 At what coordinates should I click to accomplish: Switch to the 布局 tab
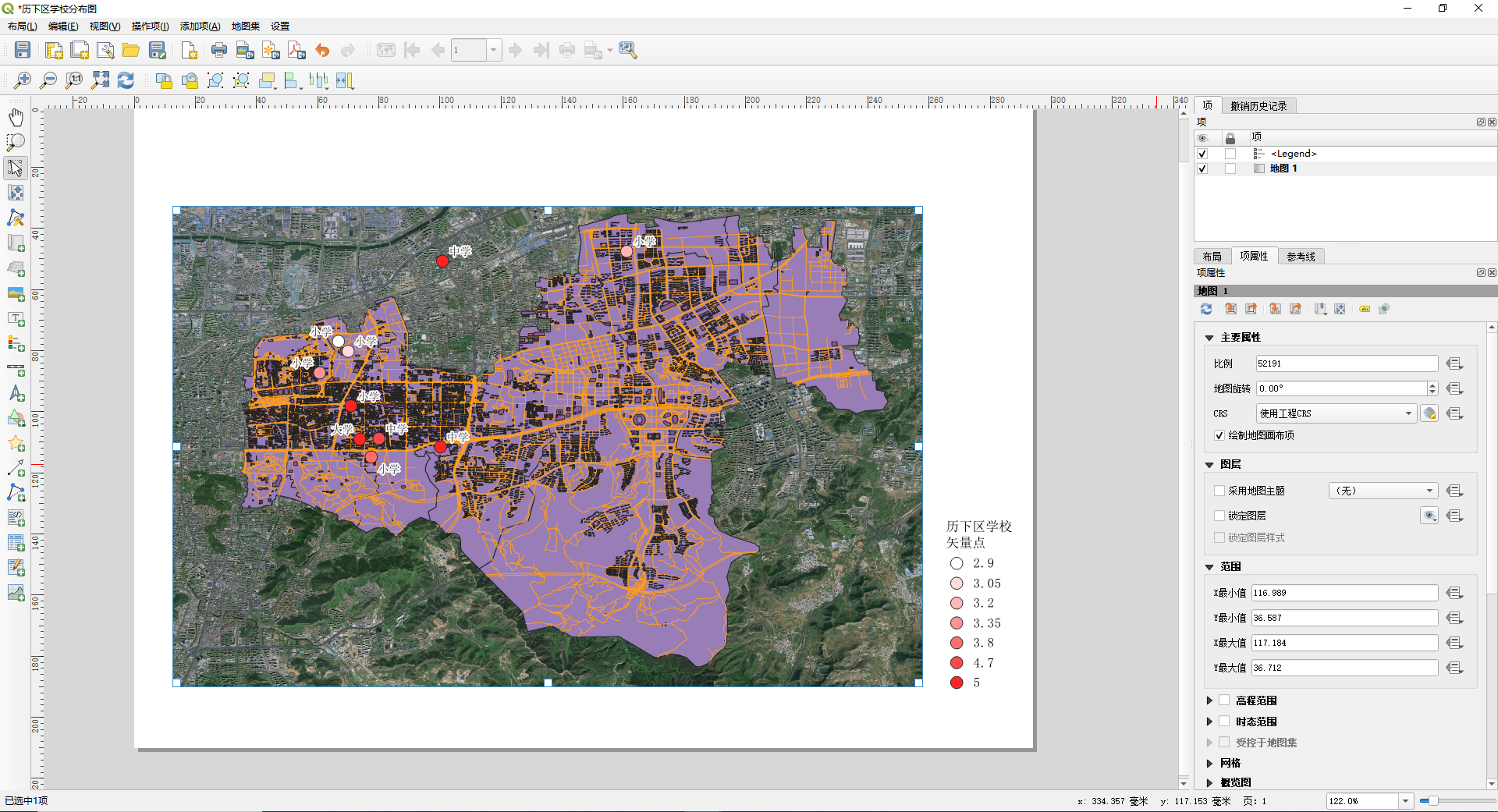coord(1212,257)
